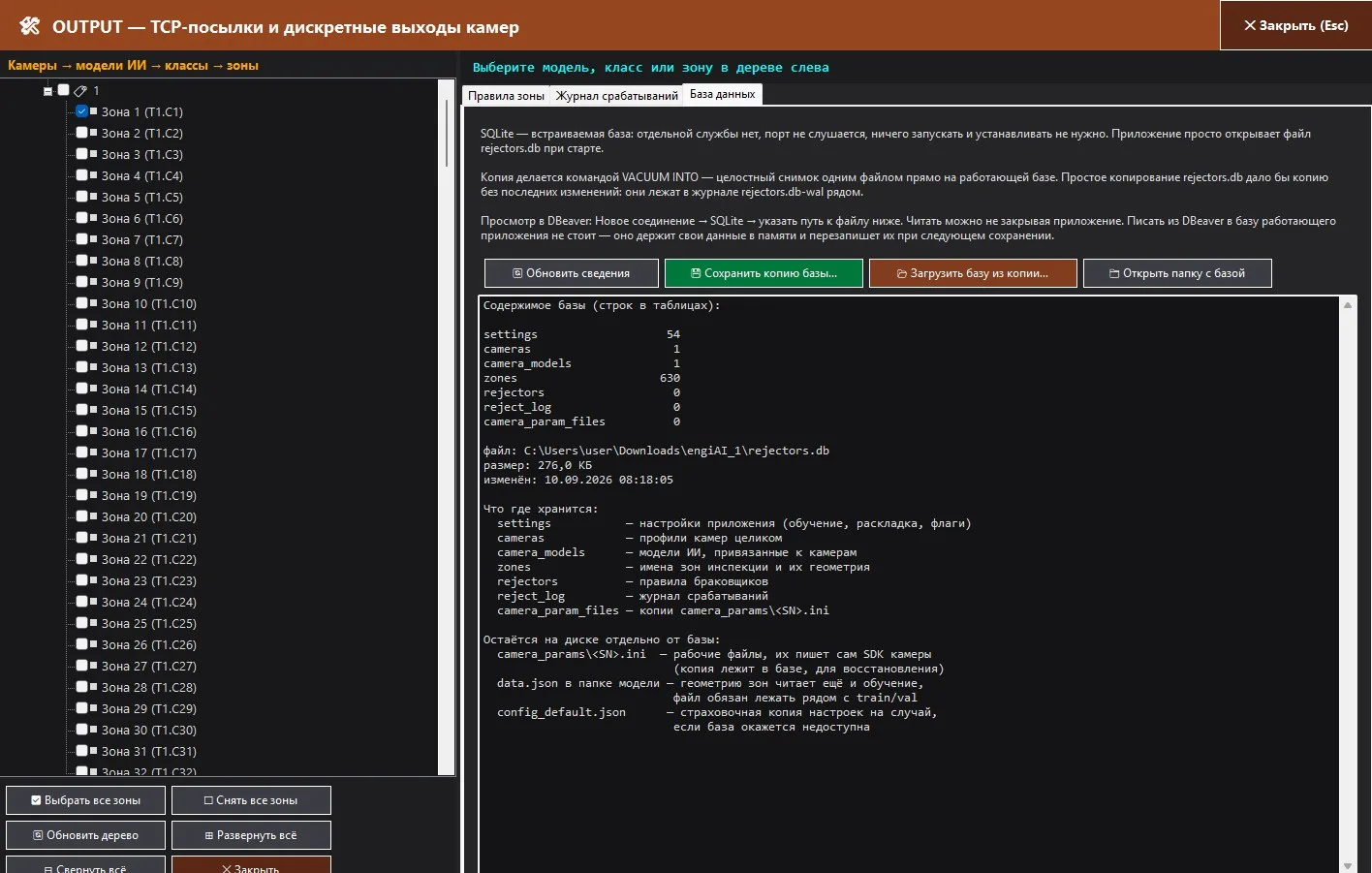Image resolution: width=1372 pixels, height=873 pixels.
Task: Pick the Зона 23 (T1.C23) tree row
Action: pyautogui.click(x=148, y=580)
